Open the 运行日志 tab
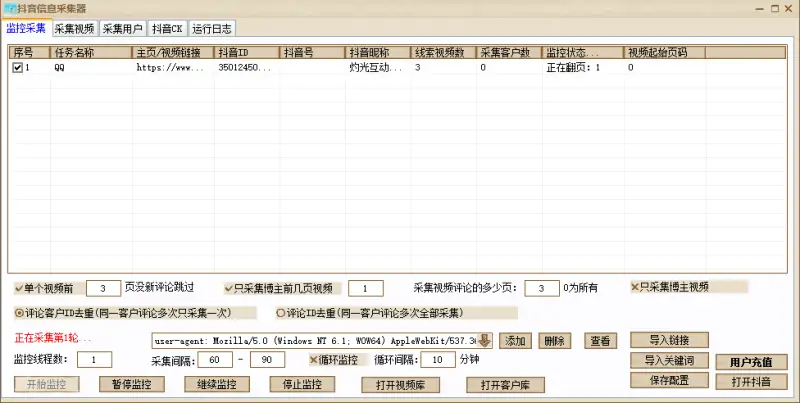 pyautogui.click(x=212, y=28)
